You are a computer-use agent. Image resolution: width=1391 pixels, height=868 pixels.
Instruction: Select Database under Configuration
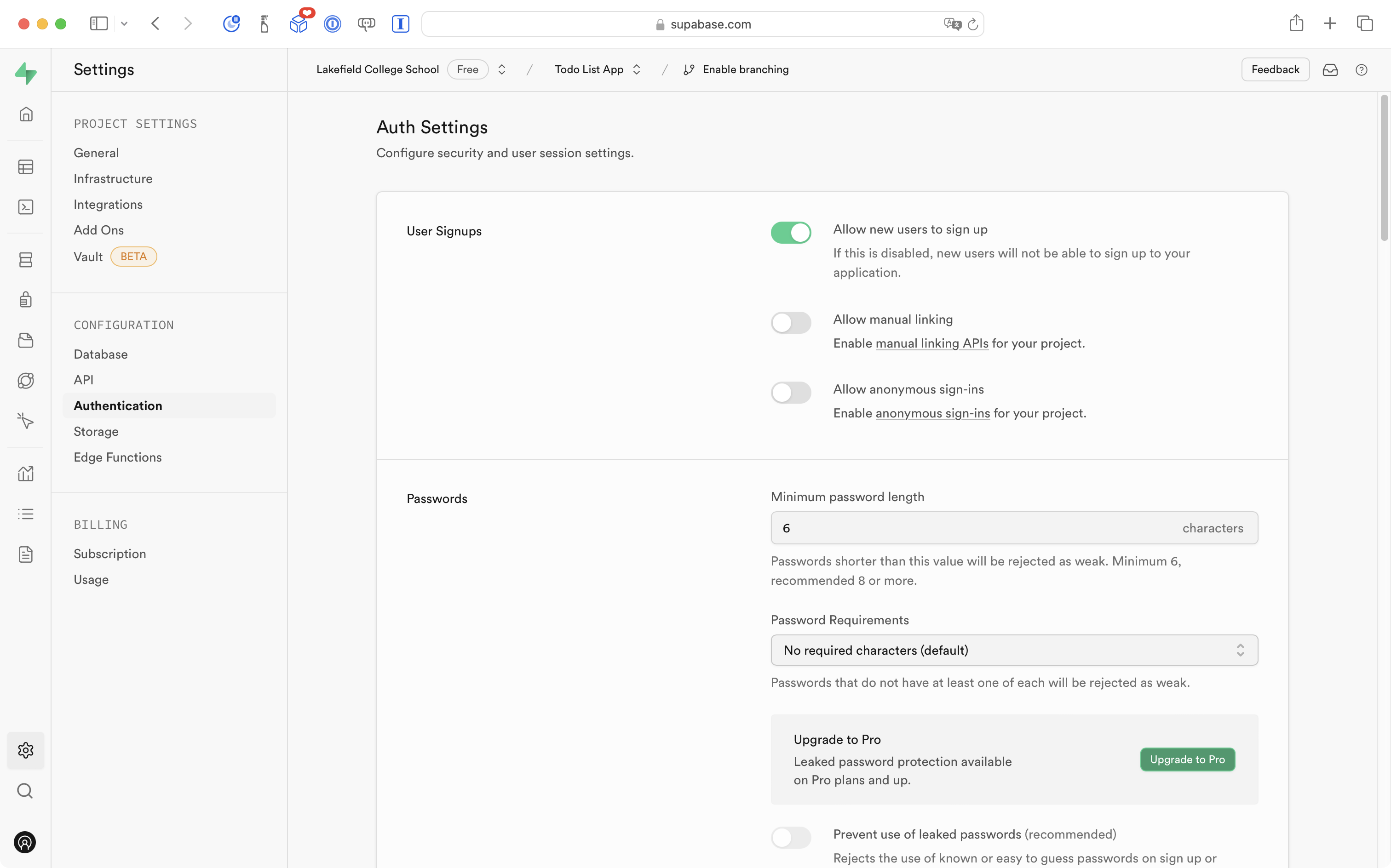pyautogui.click(x=100, y=354)
